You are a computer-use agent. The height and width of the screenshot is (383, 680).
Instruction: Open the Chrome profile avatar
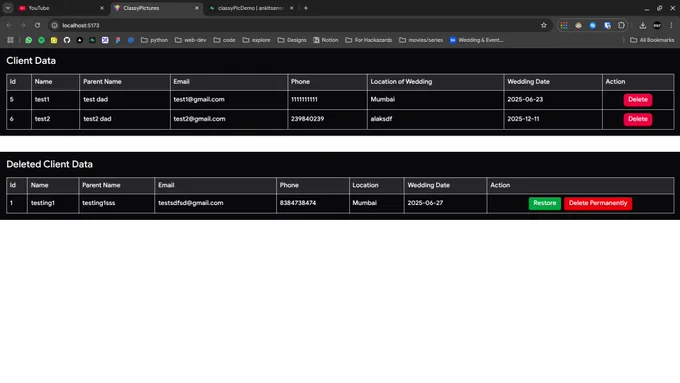[657, 26]
